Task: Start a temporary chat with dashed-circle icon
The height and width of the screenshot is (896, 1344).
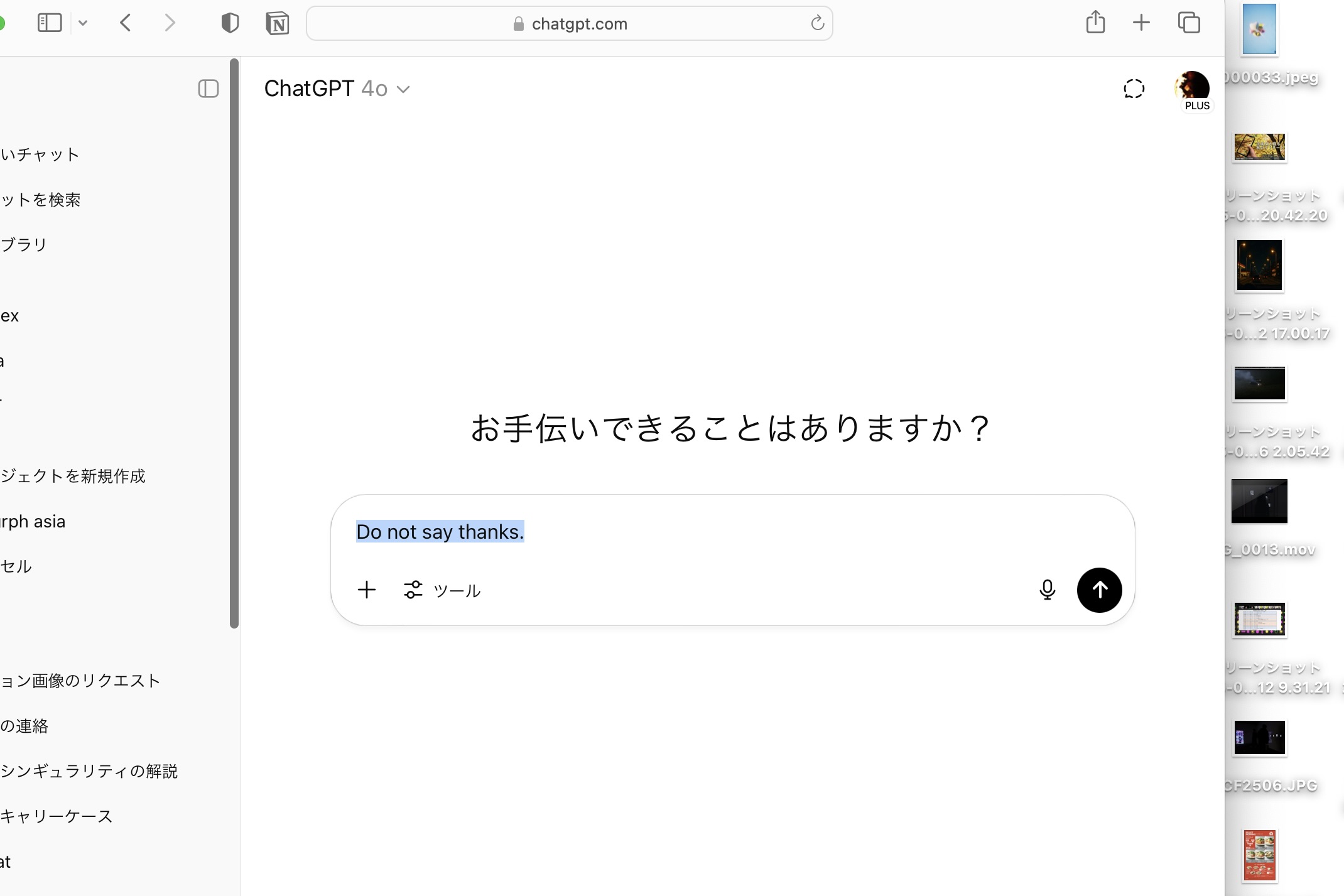Action: coord(1134,89)
